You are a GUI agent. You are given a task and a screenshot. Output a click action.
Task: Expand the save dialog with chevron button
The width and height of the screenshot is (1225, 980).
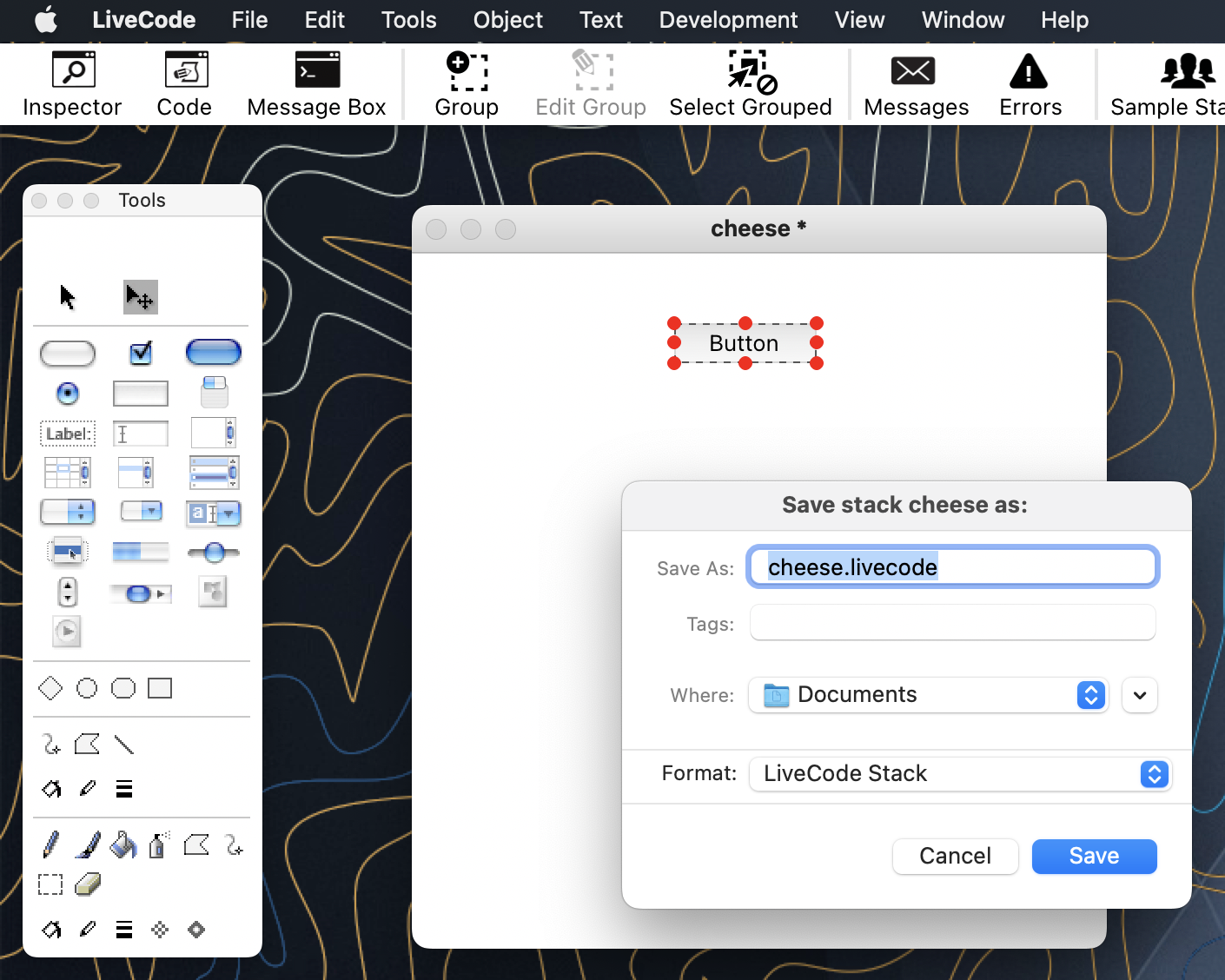[x=1140, y=695]
